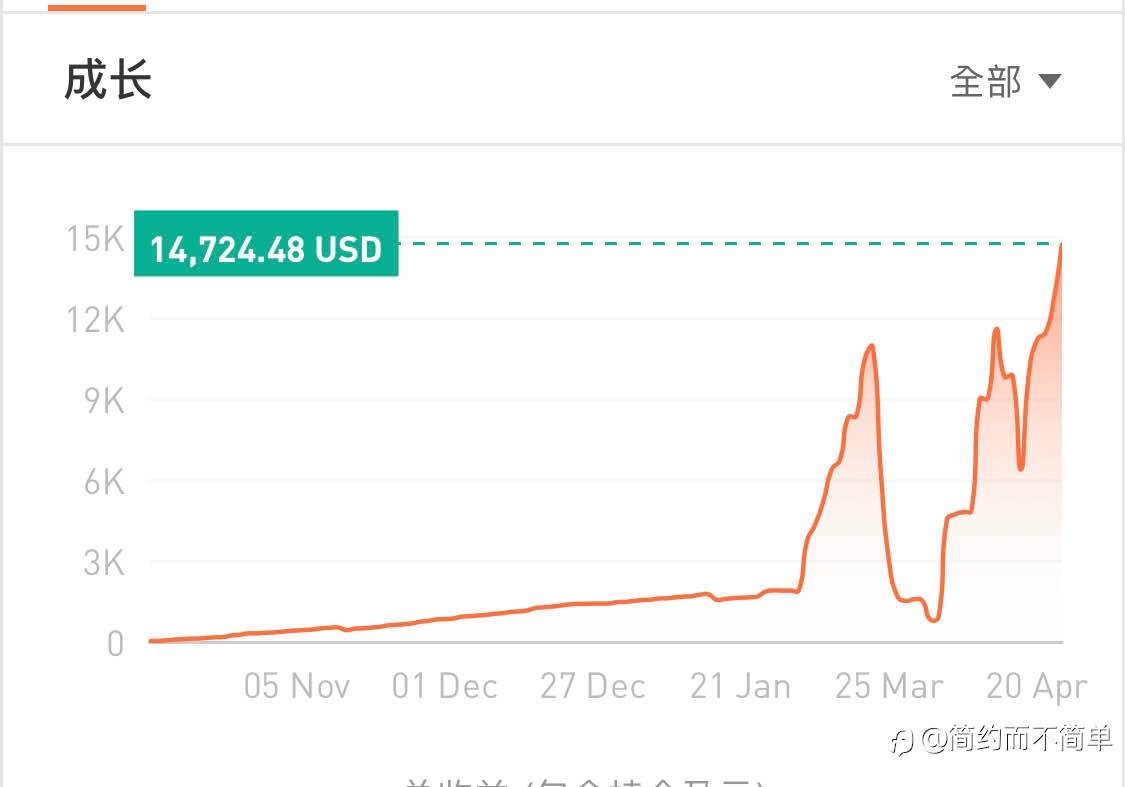Open the @简约而不简单 watermark username
Viewport: 1125px width, 787px height.
tap(1017, 740)
